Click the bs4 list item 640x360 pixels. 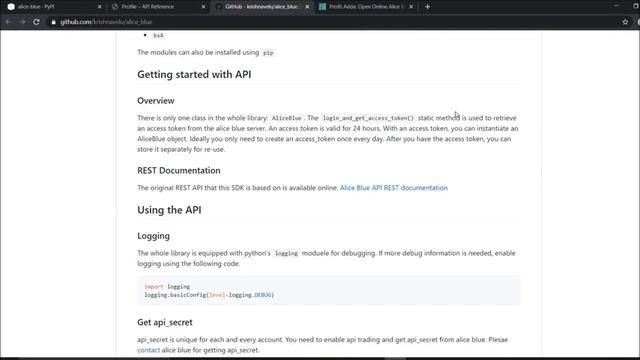click(x=158, y=36)
